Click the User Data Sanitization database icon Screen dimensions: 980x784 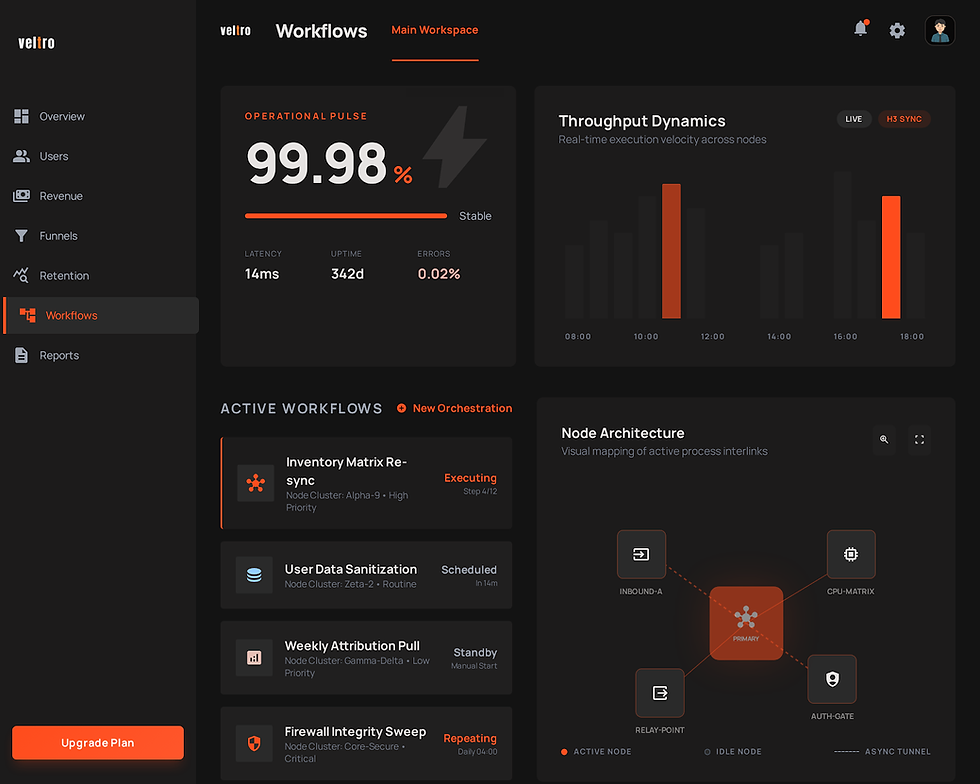click(x=254, y=575)
